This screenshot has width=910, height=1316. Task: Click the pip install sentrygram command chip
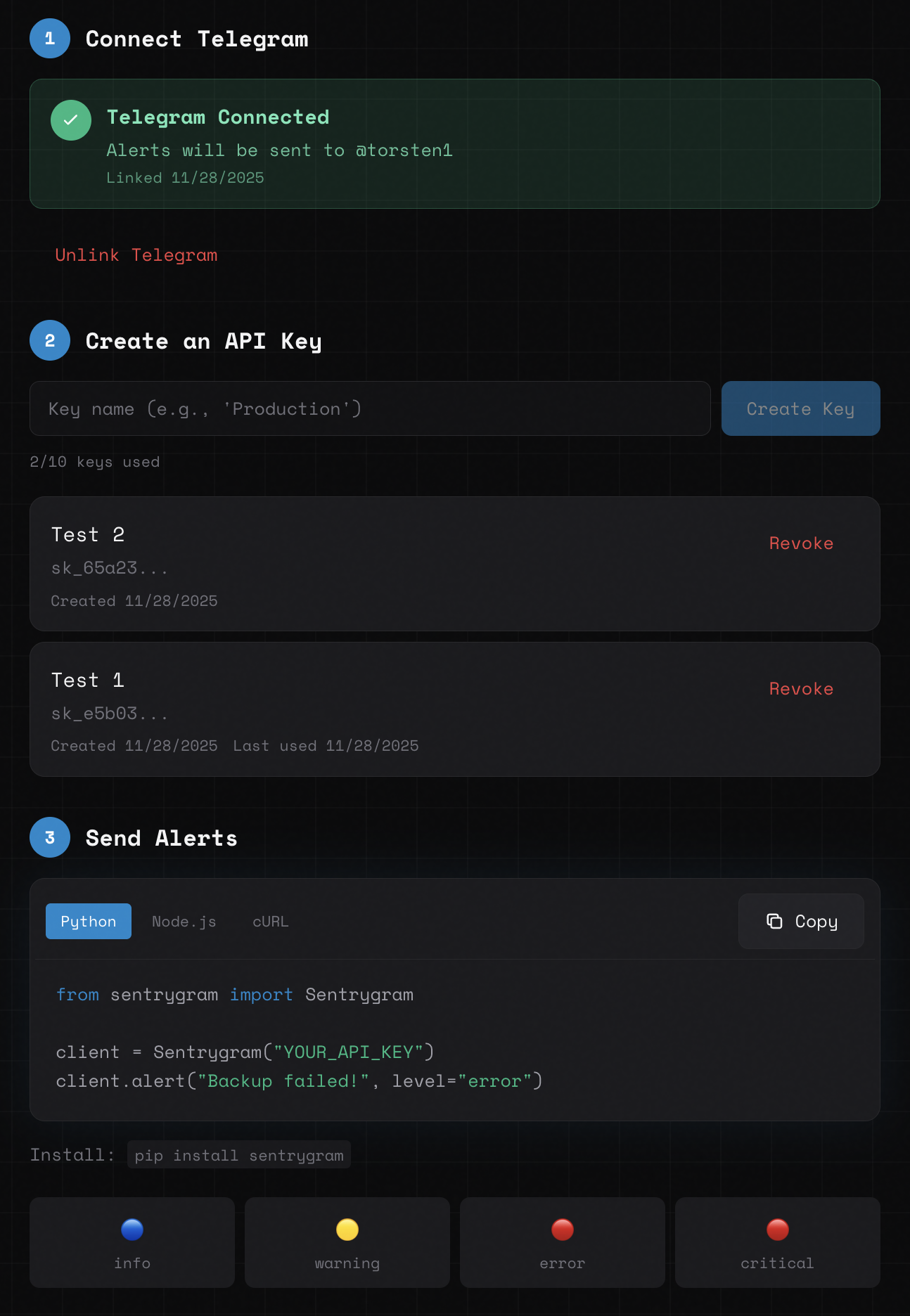click(x=238, y=1154)
